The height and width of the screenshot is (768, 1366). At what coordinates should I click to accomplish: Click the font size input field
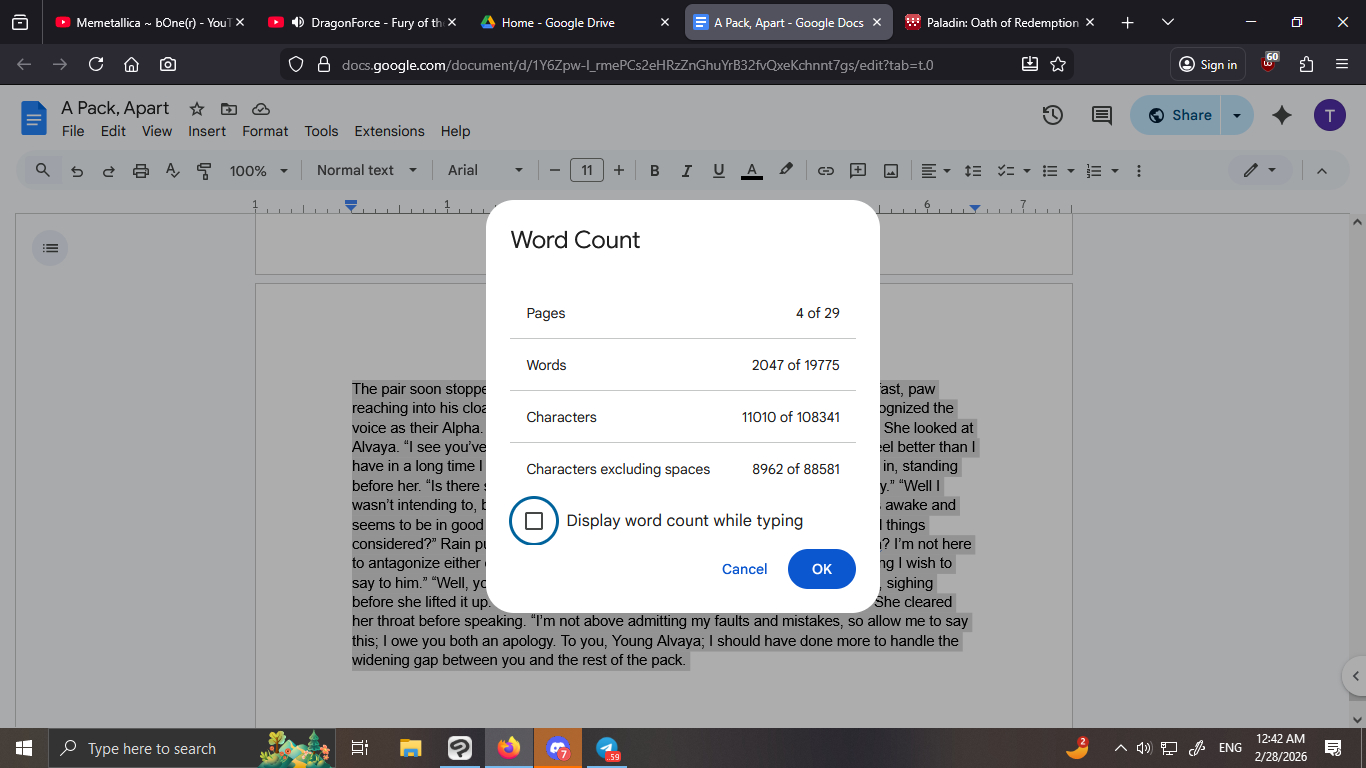click(x=586, y=171)
